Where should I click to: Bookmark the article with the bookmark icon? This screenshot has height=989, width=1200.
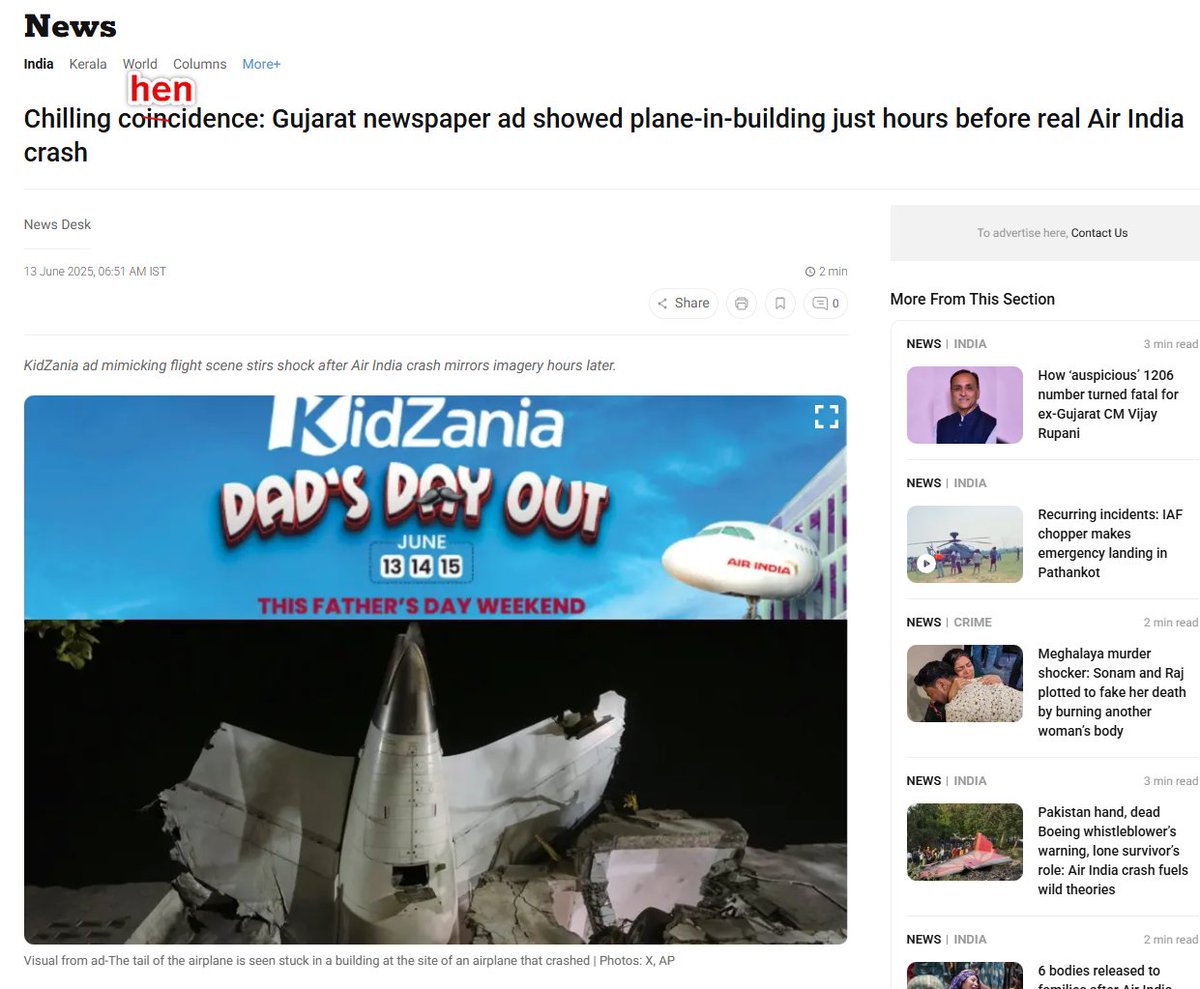[780, 303]
